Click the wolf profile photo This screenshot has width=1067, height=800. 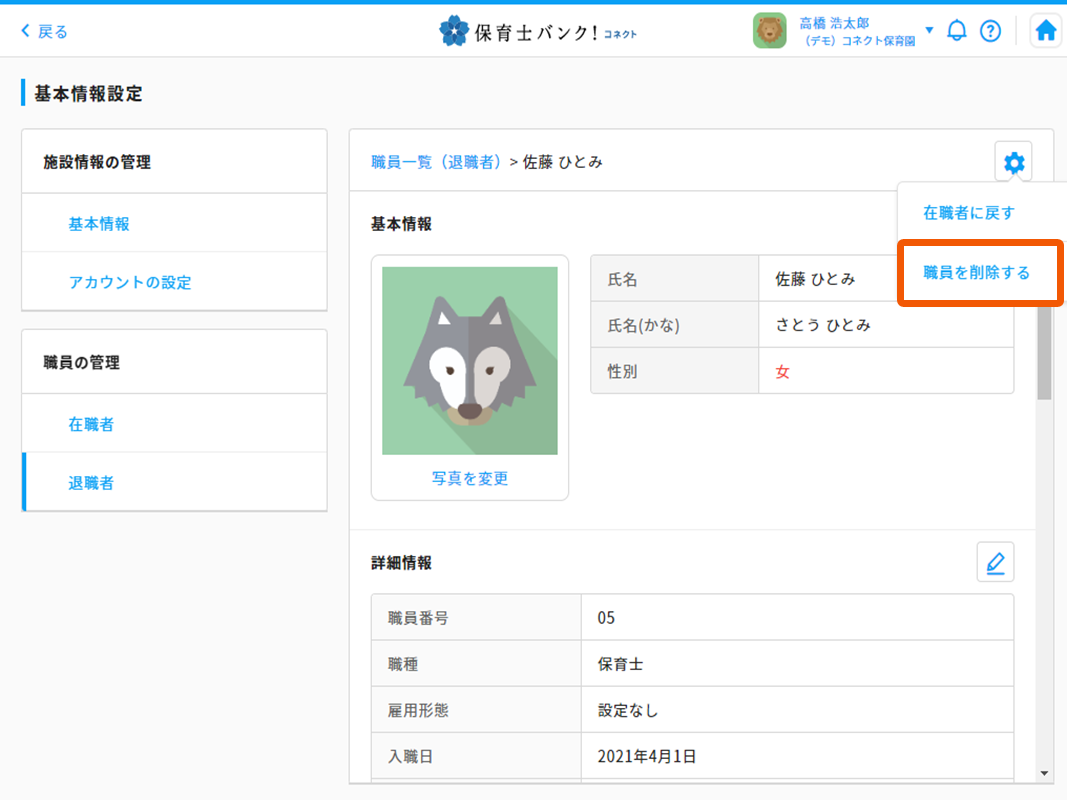tap(470, 360)
